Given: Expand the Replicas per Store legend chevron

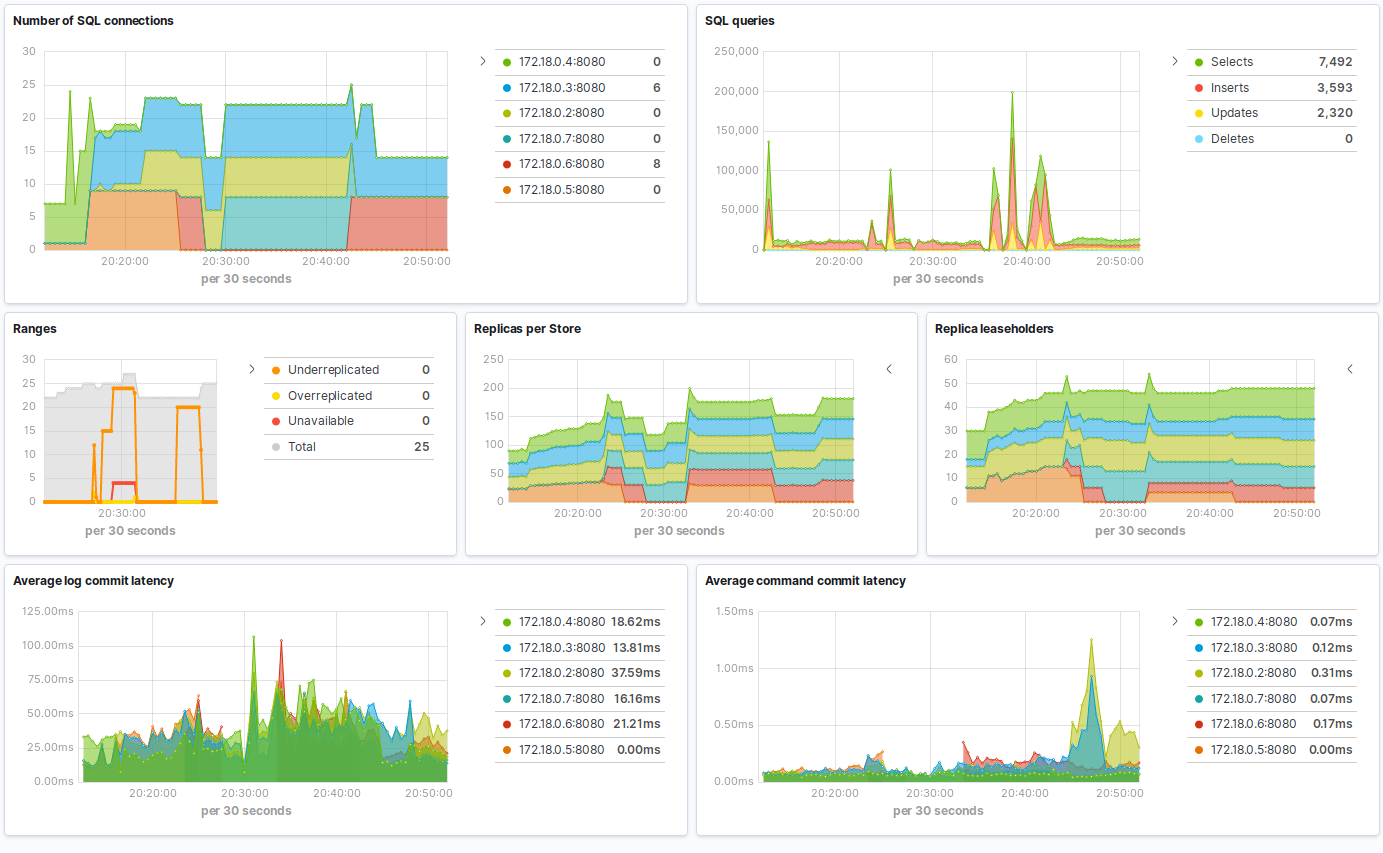Looking at the screenshot, I should [x=889, y=369].
